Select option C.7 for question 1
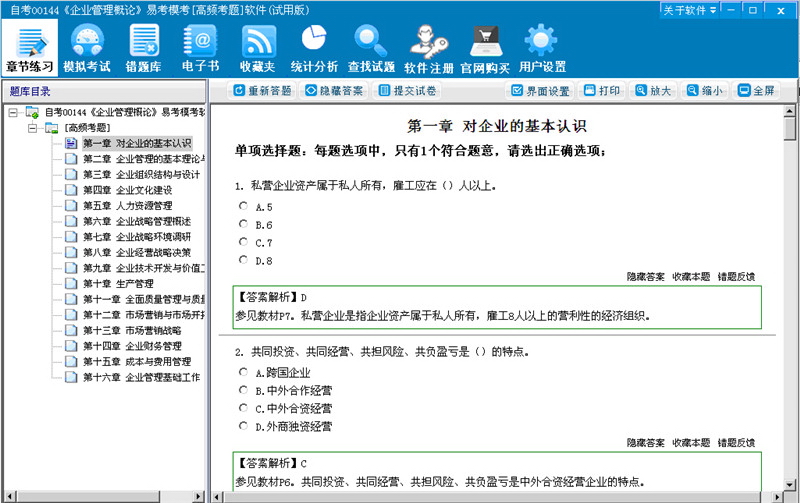The height and width of the screenshot is (503, 800). coord(243,241)
